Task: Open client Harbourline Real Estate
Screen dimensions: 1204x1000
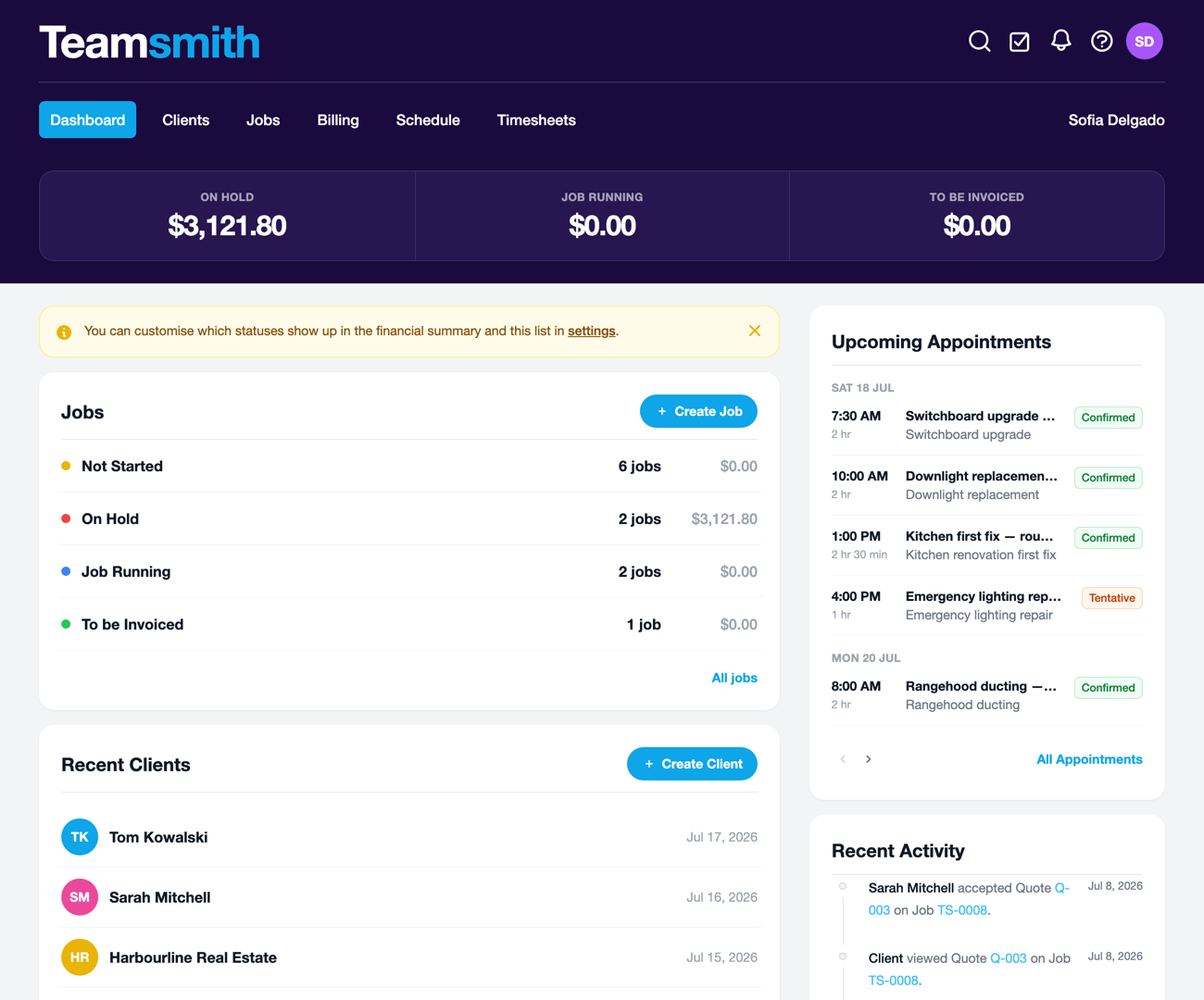Action: (x=193, y=957)
